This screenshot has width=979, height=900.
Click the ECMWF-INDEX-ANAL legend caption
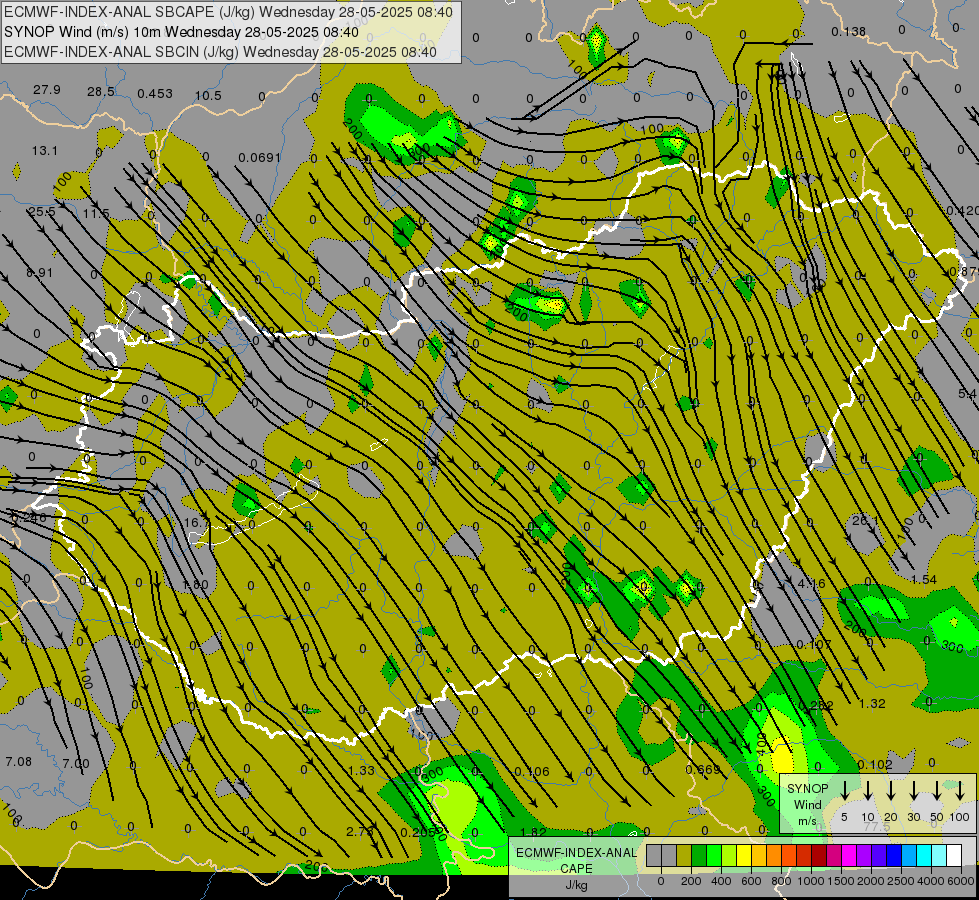tap(576, 853)
